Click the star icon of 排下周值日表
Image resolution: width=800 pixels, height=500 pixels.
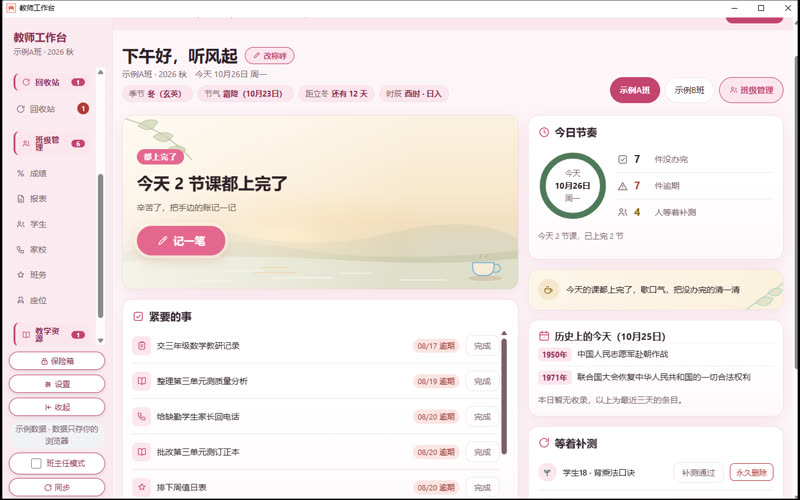pyautogui.click(x=141, y=487)
